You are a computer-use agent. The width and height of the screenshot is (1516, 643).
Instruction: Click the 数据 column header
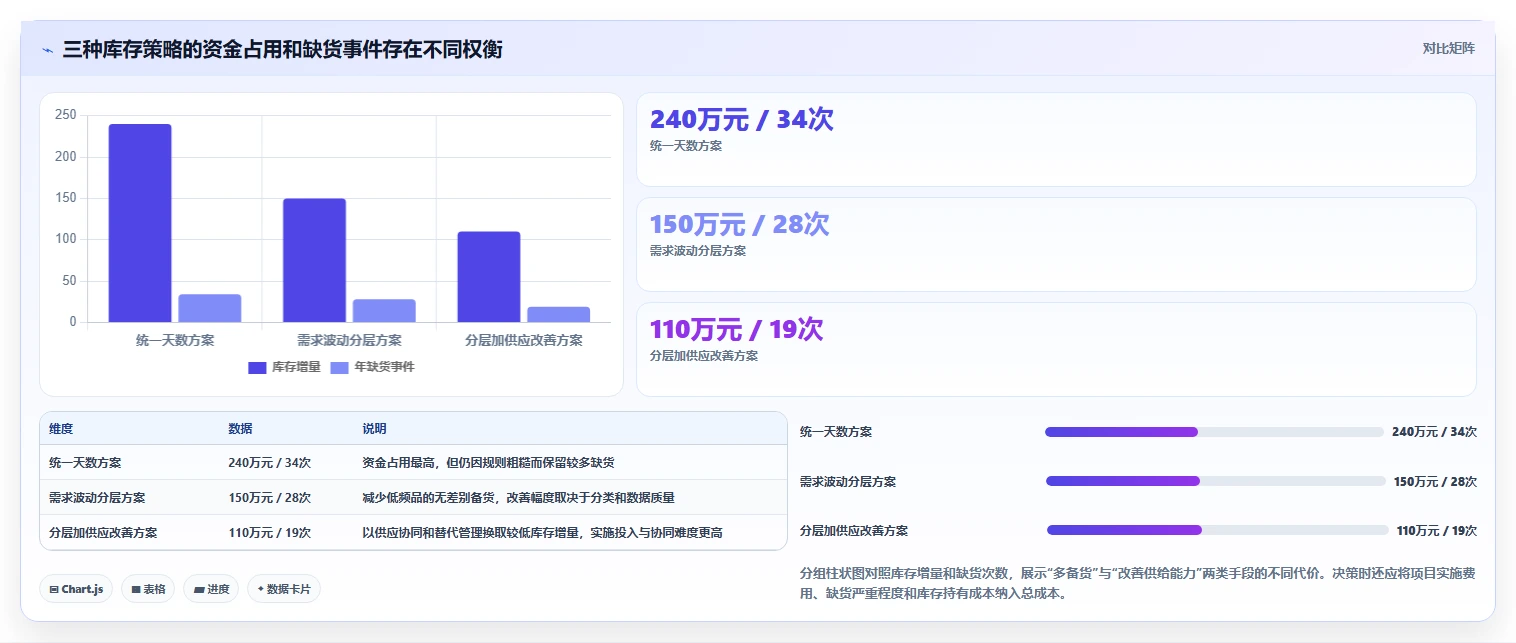[x=240, y=428]
